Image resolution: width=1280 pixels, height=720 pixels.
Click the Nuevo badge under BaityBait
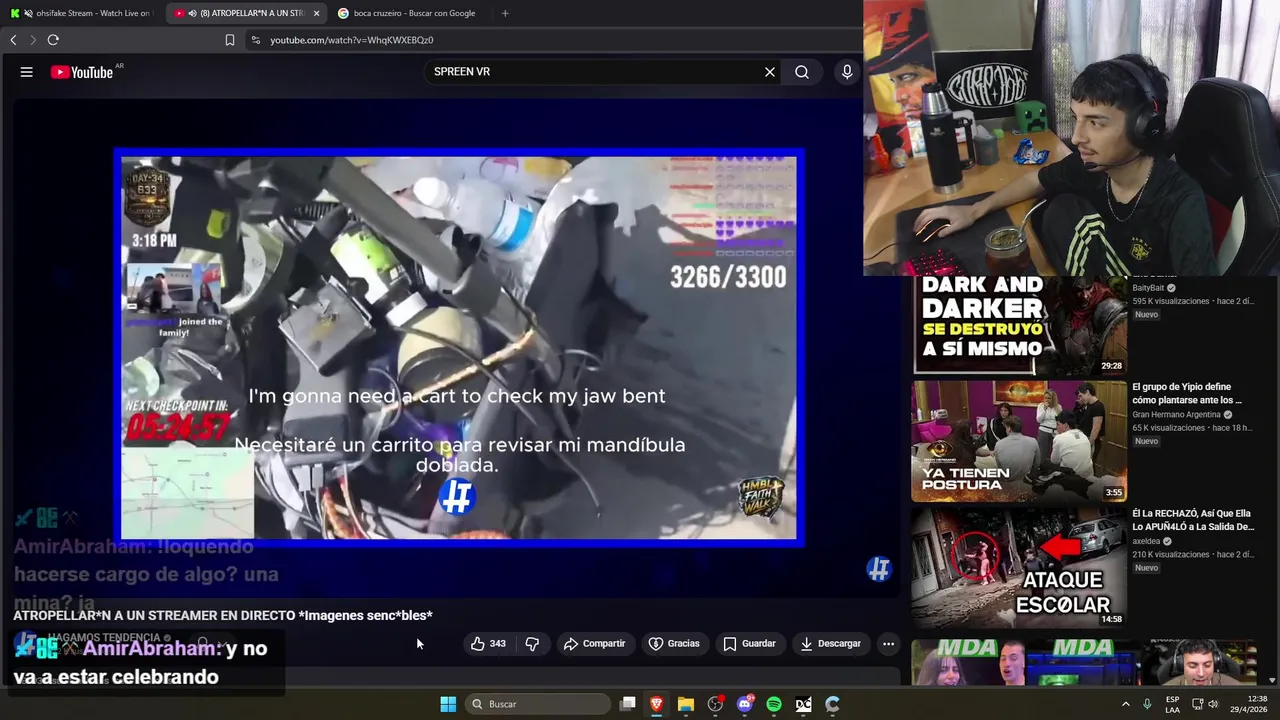1146,314
